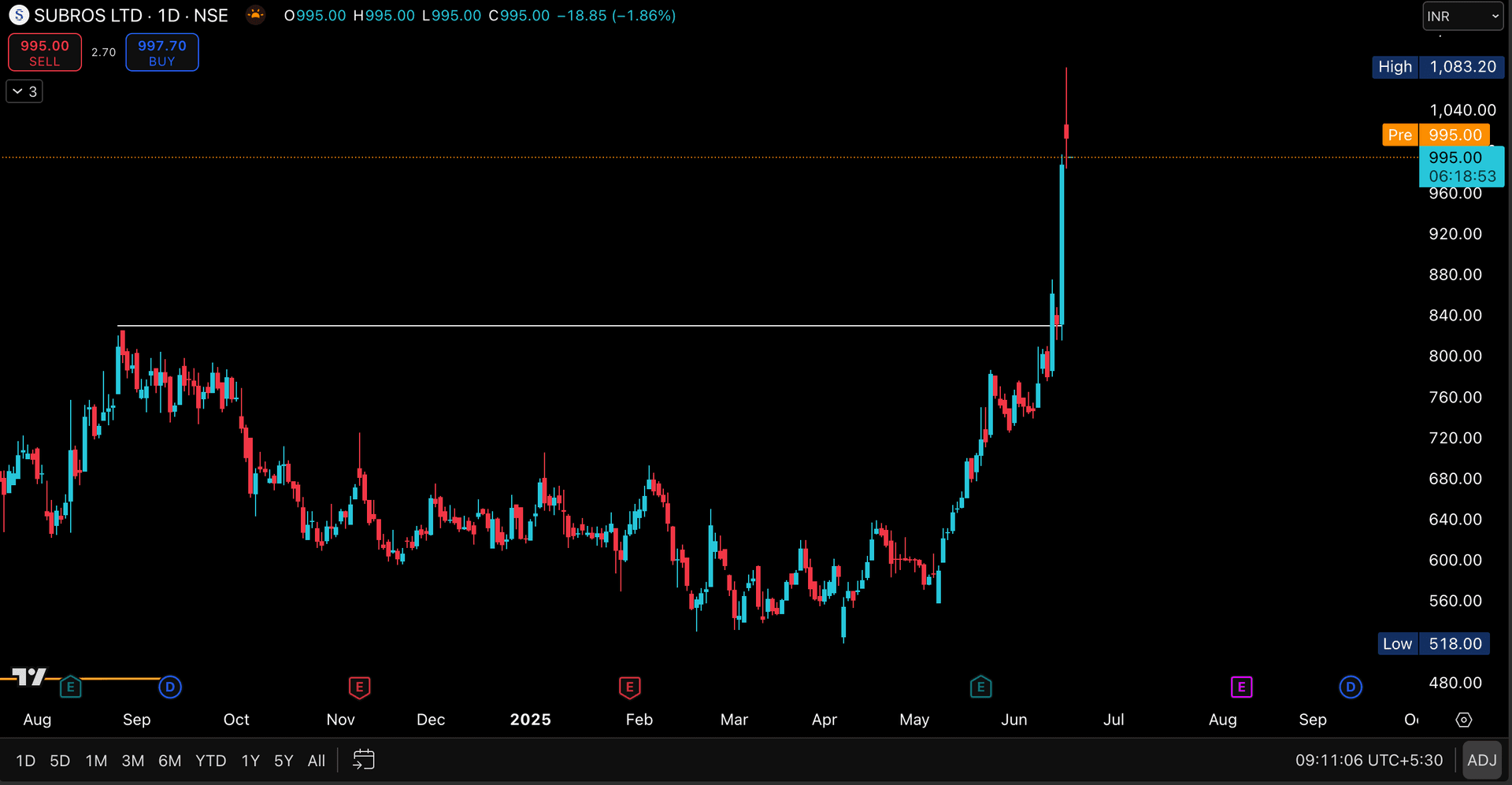The height and width of the screenshot is (785, 1512).
Task: Open the dividend marker near September 2024
Action: (x=170, y=687)
